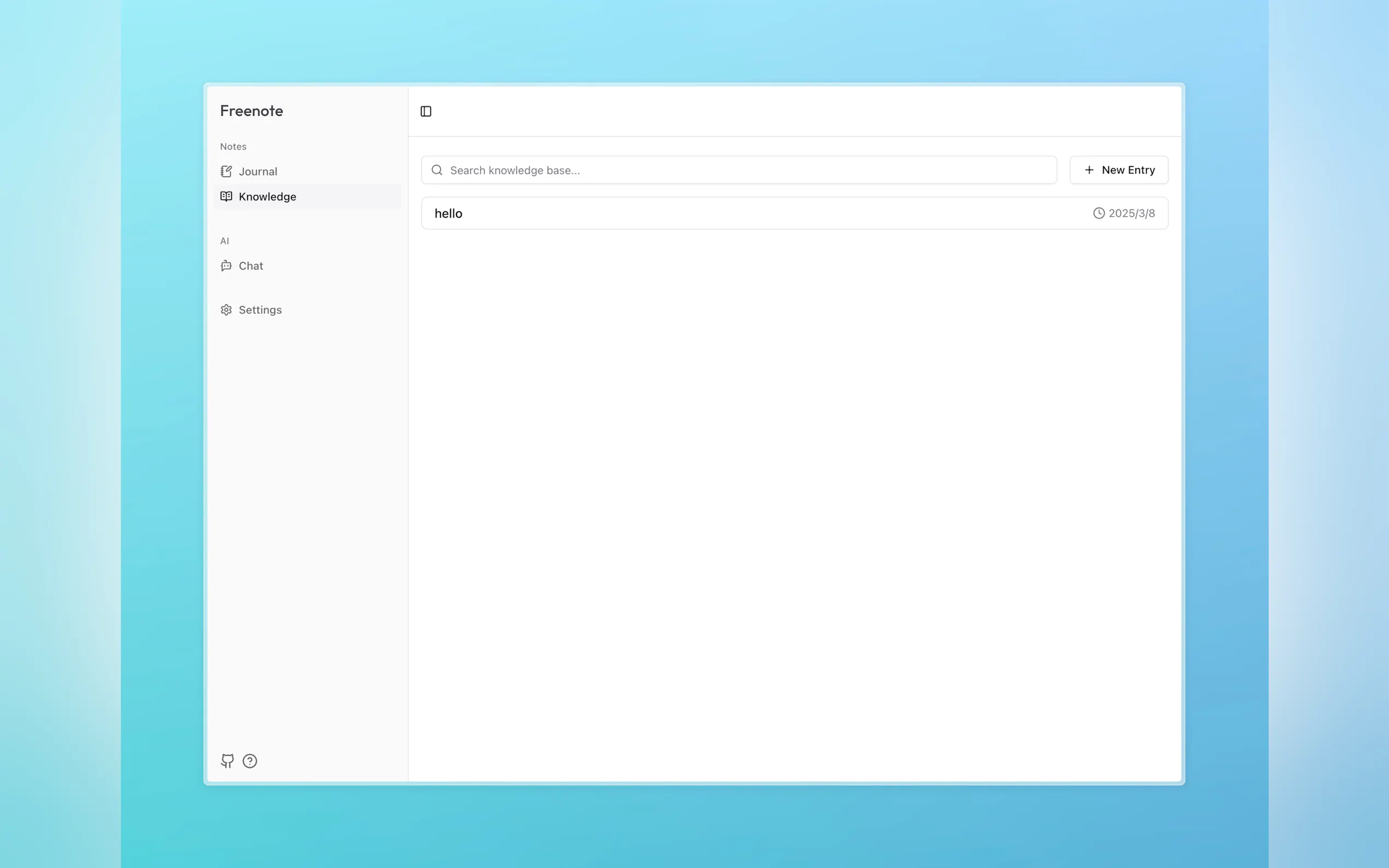This screenshot has width=1389, height=868.
Task: Click the Journal notepad icon
Action: coord(226,172)
